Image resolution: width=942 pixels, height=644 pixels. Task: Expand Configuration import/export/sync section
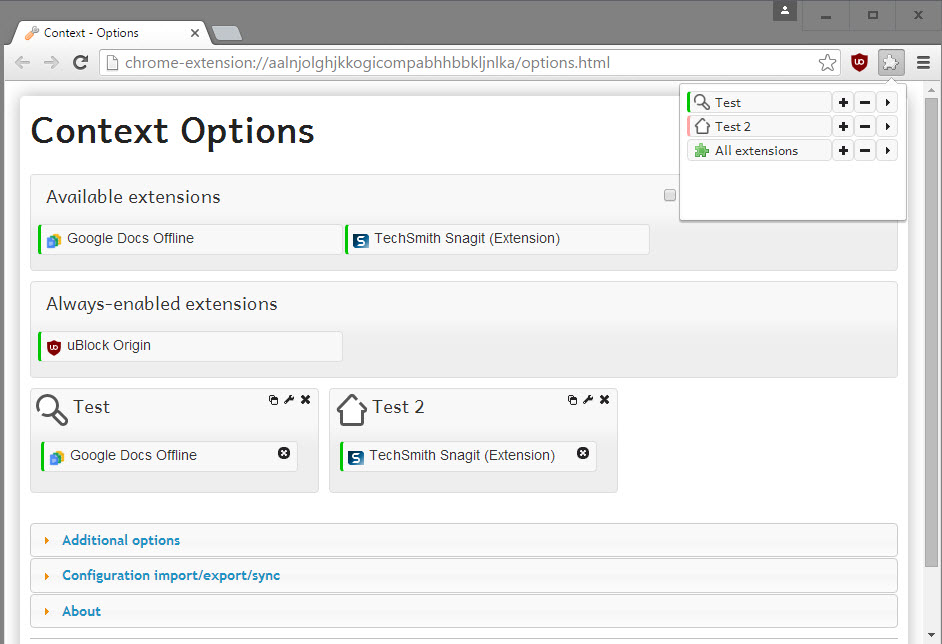click(x=464, y=576)
